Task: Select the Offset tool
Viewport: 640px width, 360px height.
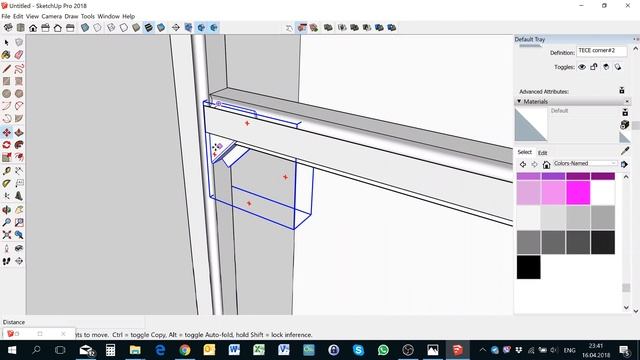Action: (19, 157)
